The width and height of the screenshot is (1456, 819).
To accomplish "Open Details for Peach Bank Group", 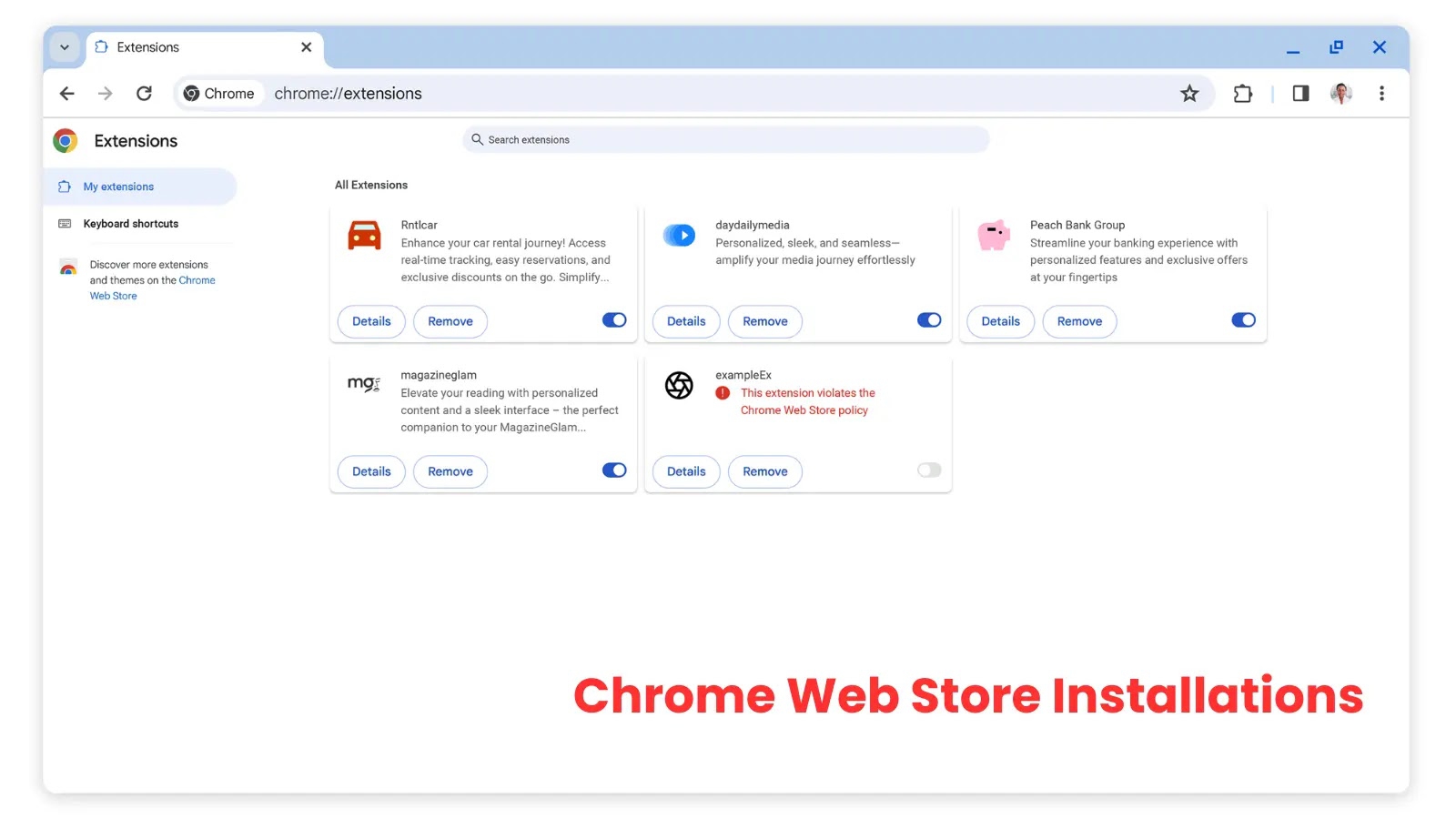I will click(x=1001, y=321).
